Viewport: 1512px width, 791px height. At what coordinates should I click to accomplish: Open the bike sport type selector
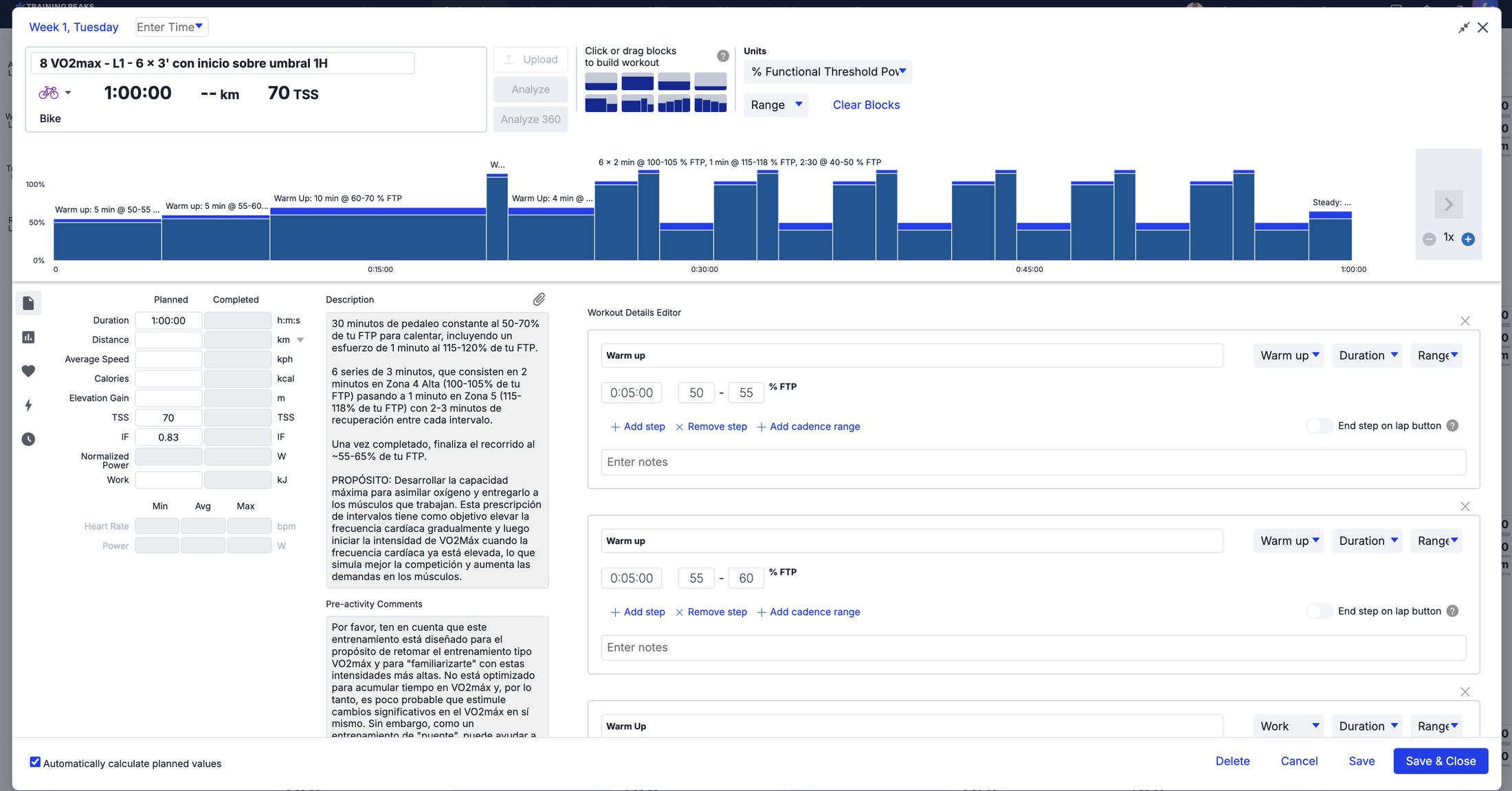point(55,92)
